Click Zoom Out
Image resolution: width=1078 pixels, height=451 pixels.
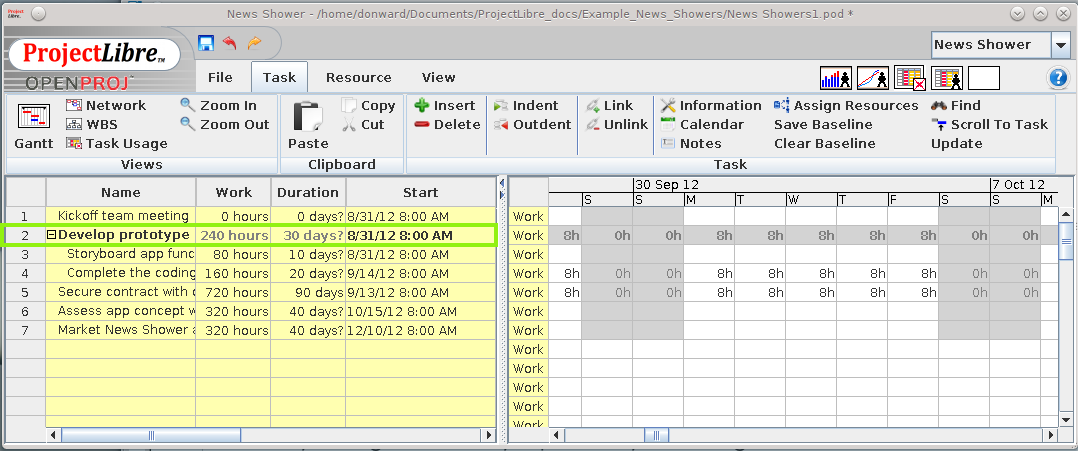(226, 124)
